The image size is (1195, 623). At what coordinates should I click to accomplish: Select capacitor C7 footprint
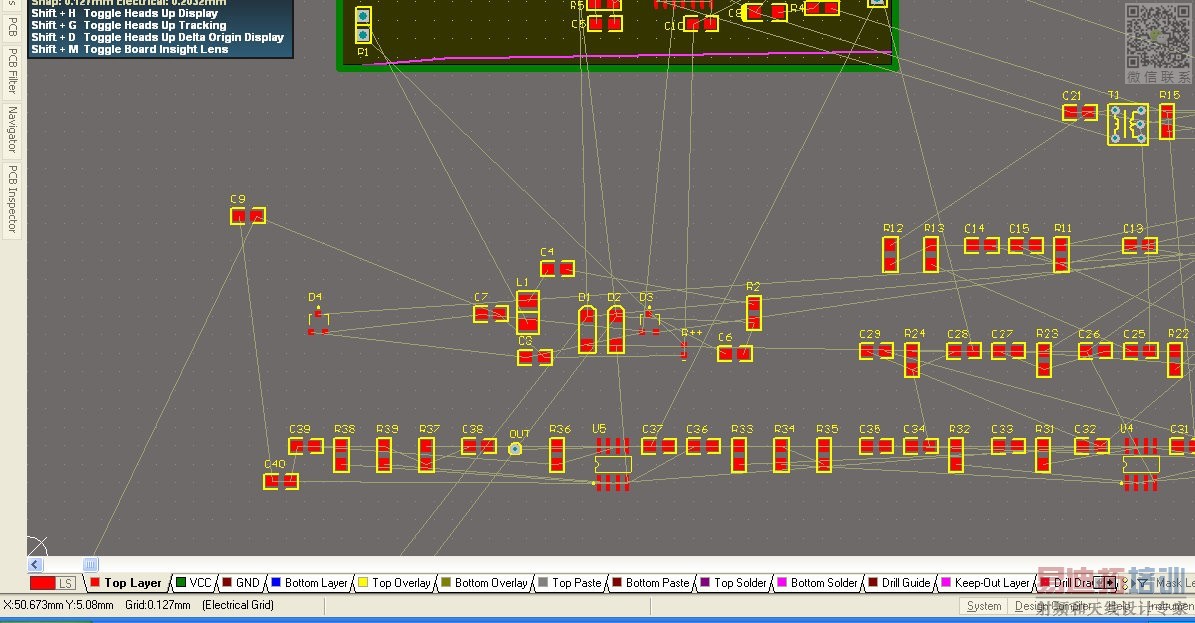(491, 313)
